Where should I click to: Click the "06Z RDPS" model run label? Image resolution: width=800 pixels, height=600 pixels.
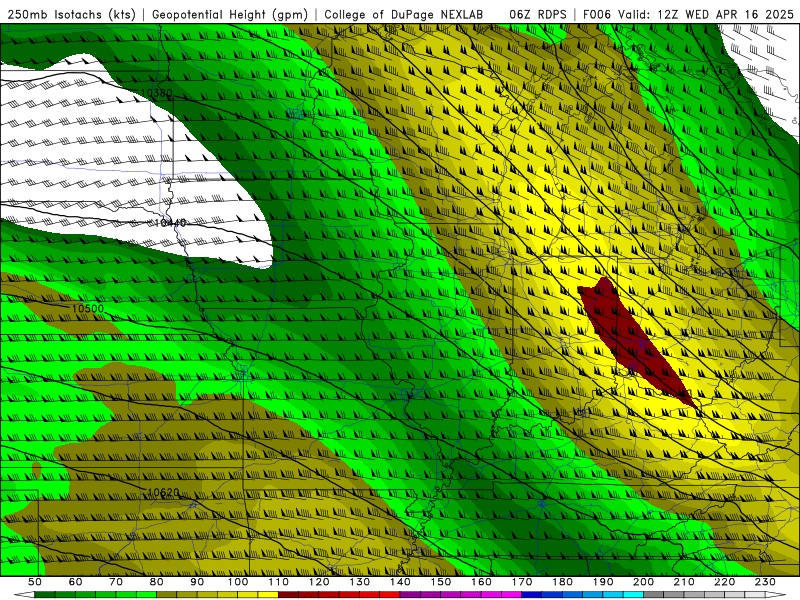point(538,14)
